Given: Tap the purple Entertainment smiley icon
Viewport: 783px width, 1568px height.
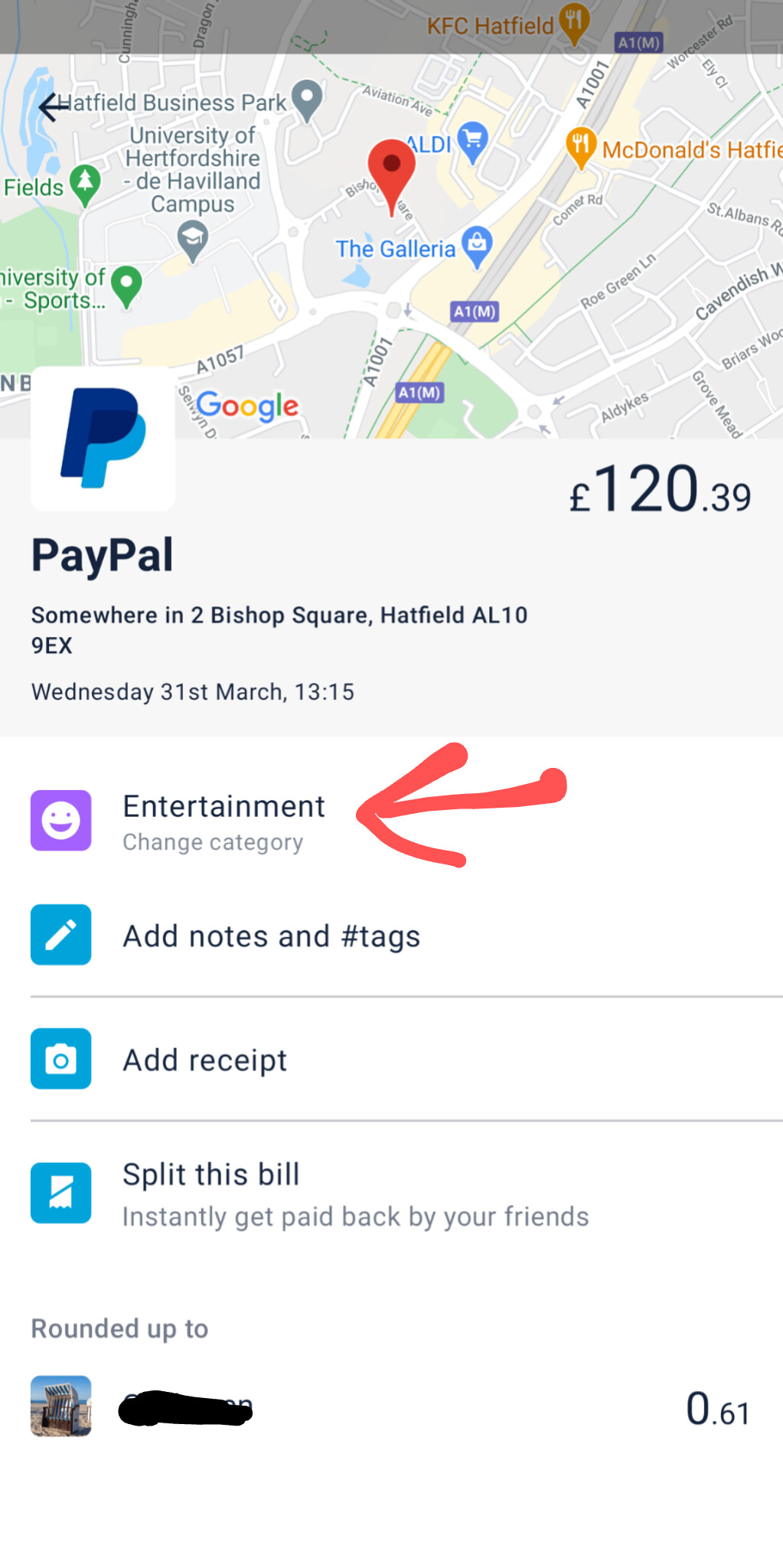Looking at the screenshot, I should coord(61,820).
